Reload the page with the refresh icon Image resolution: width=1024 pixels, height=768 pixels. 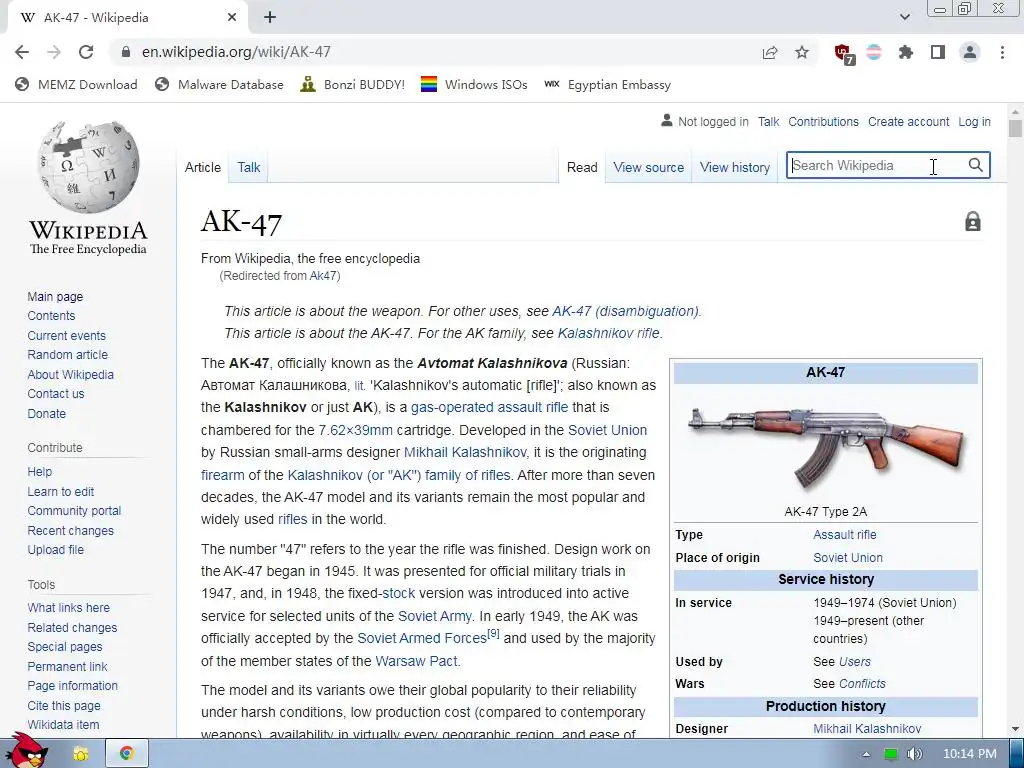86,52
